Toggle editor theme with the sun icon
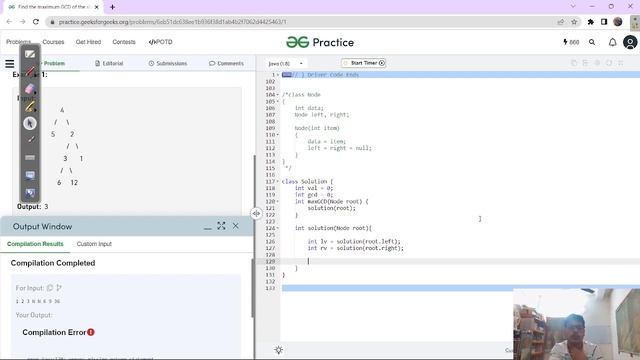 279,350
